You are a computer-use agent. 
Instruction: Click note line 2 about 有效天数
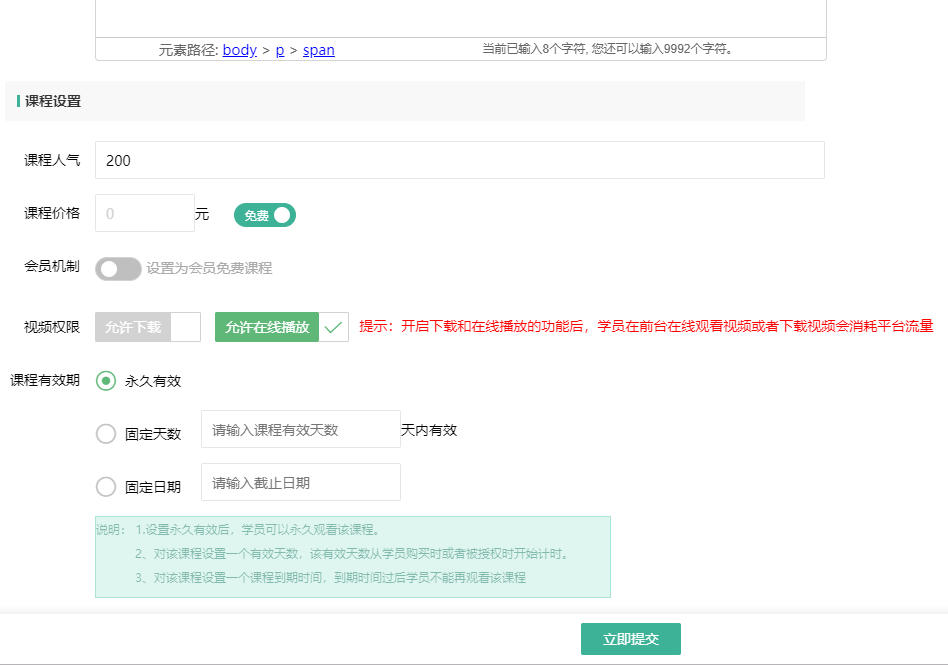coord(352,554)
